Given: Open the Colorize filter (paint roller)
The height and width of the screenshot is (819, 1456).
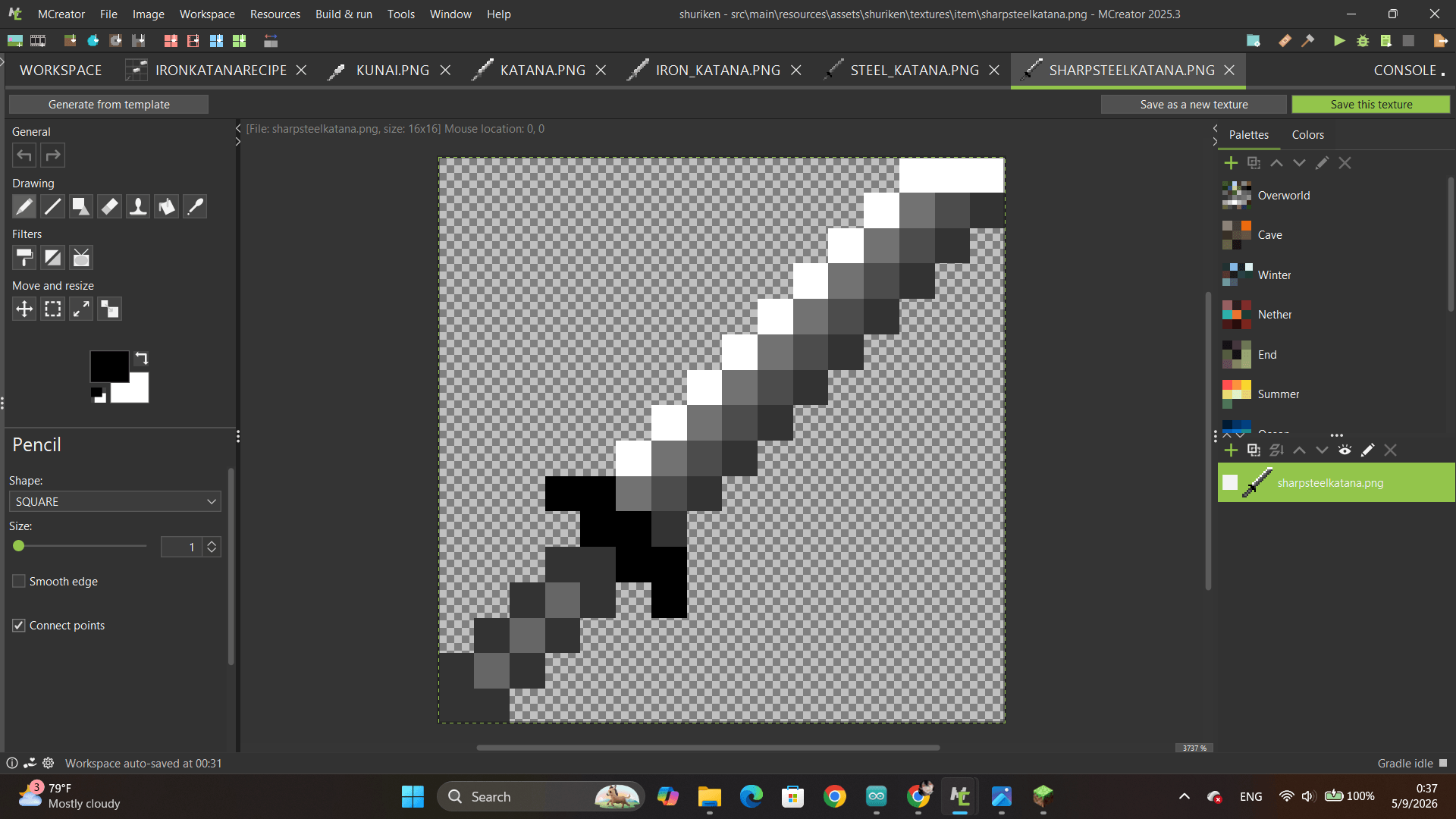Looking at the screenshot, I should 24,258.
